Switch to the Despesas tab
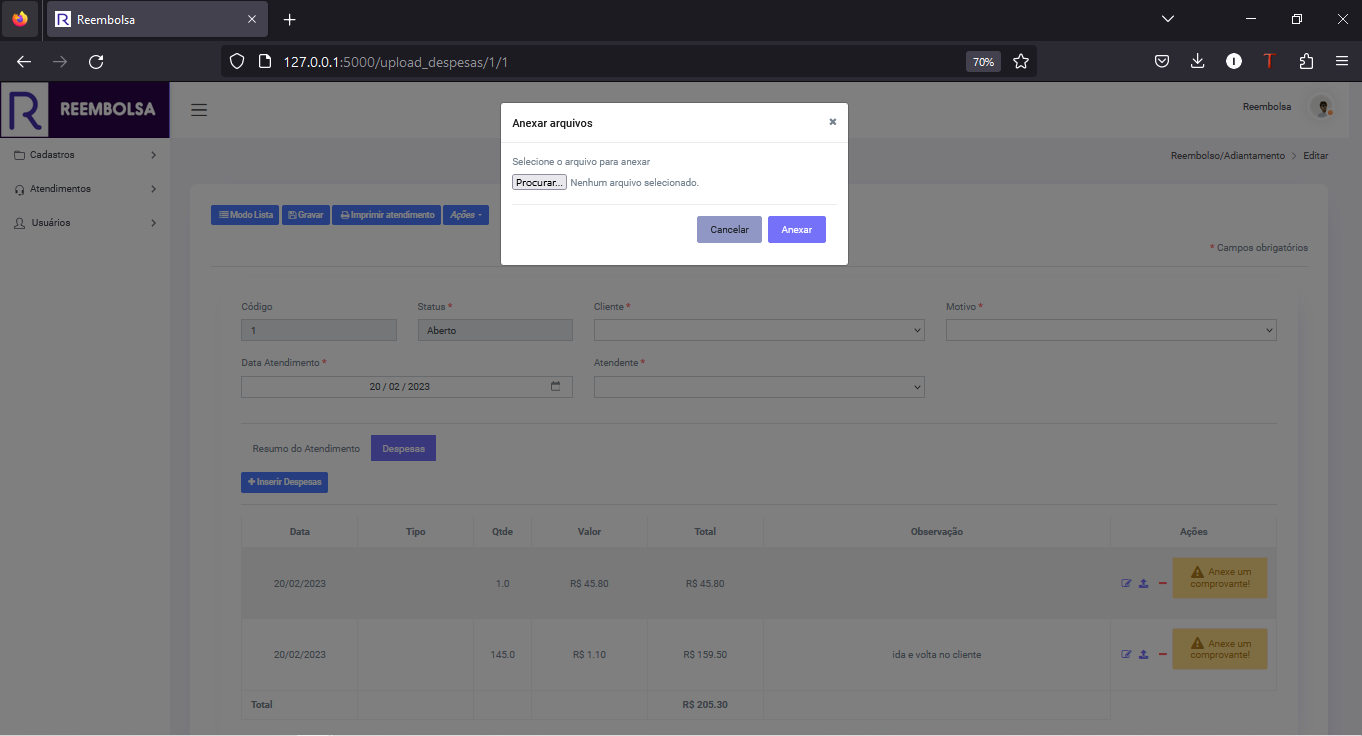The image size is (1362, 736). [403, 448]
